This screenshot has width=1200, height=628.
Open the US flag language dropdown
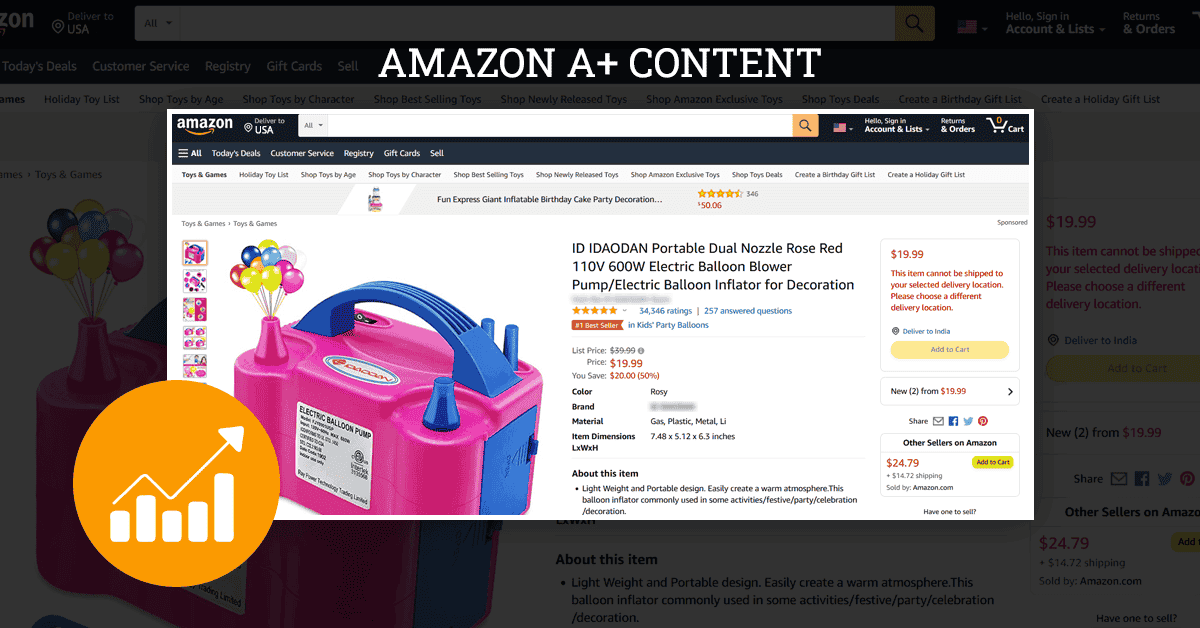844,127
